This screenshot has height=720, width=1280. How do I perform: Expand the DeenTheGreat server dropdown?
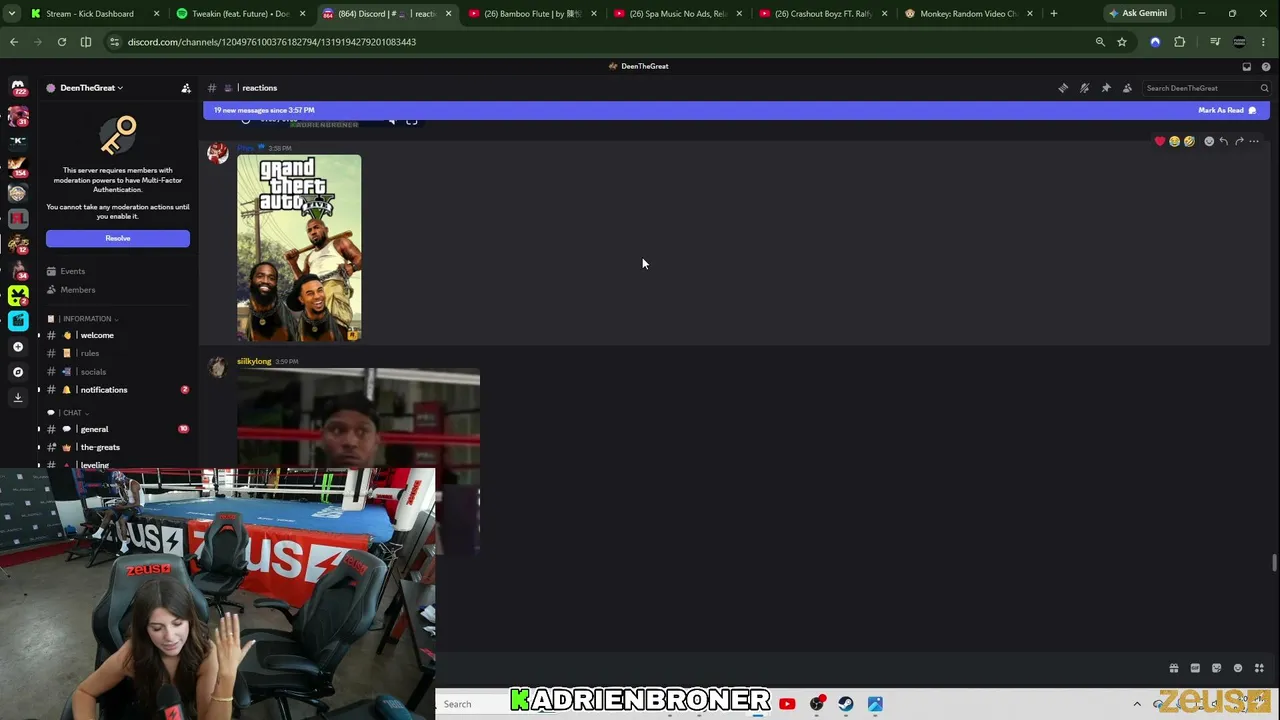point(92,88)
